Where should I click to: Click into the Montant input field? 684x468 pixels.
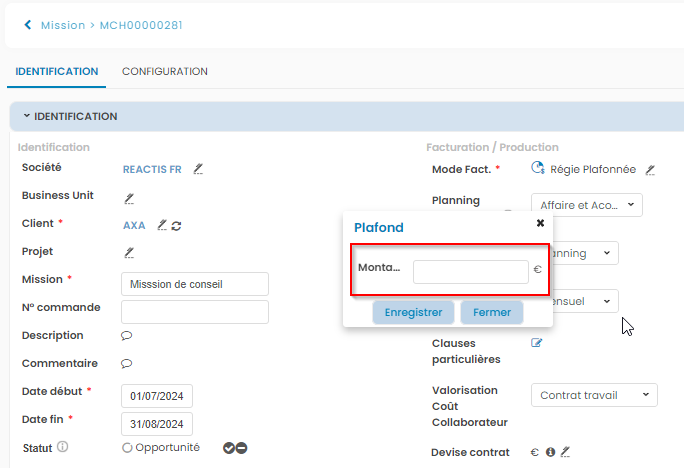tap(470, 271)
